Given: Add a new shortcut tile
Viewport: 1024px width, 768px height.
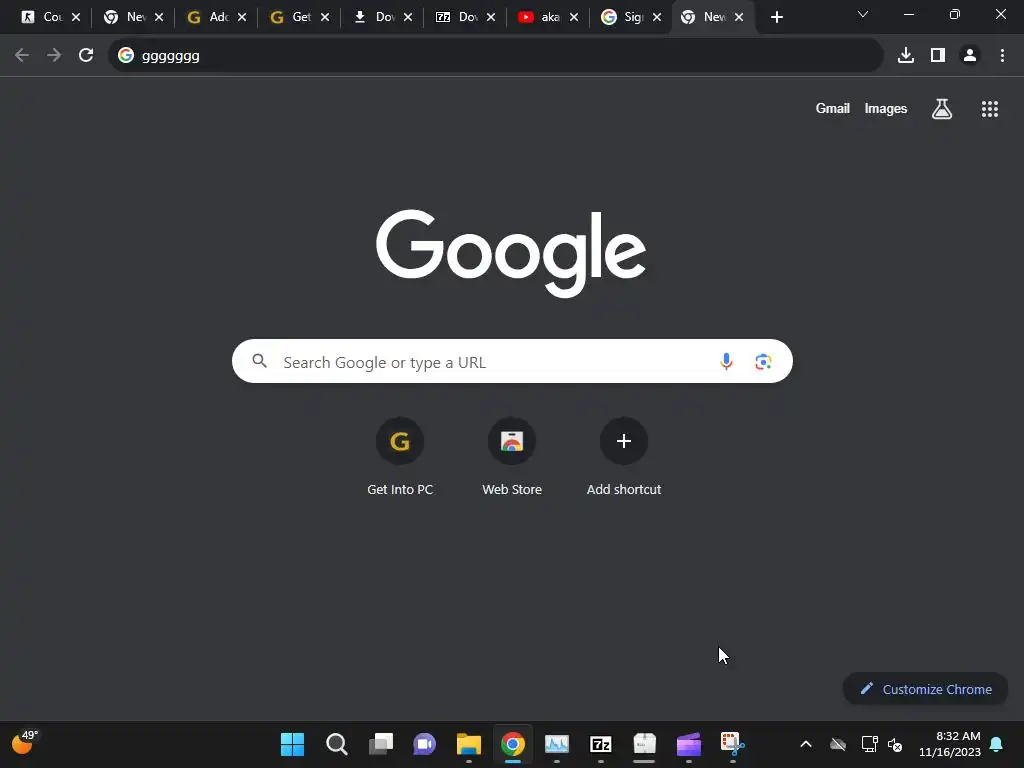Looking at the screenshot, I should point(624,457).
